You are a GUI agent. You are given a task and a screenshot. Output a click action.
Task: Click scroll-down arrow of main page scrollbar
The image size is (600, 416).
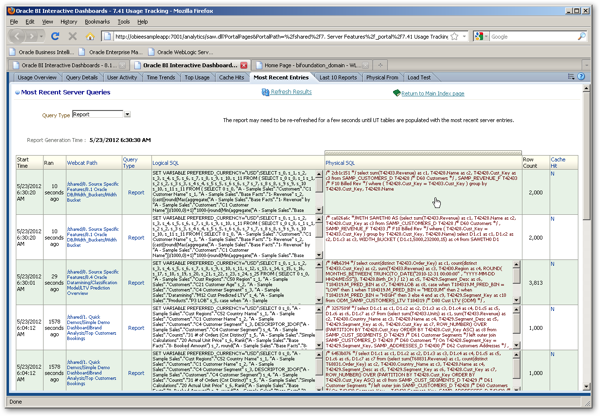586,387
